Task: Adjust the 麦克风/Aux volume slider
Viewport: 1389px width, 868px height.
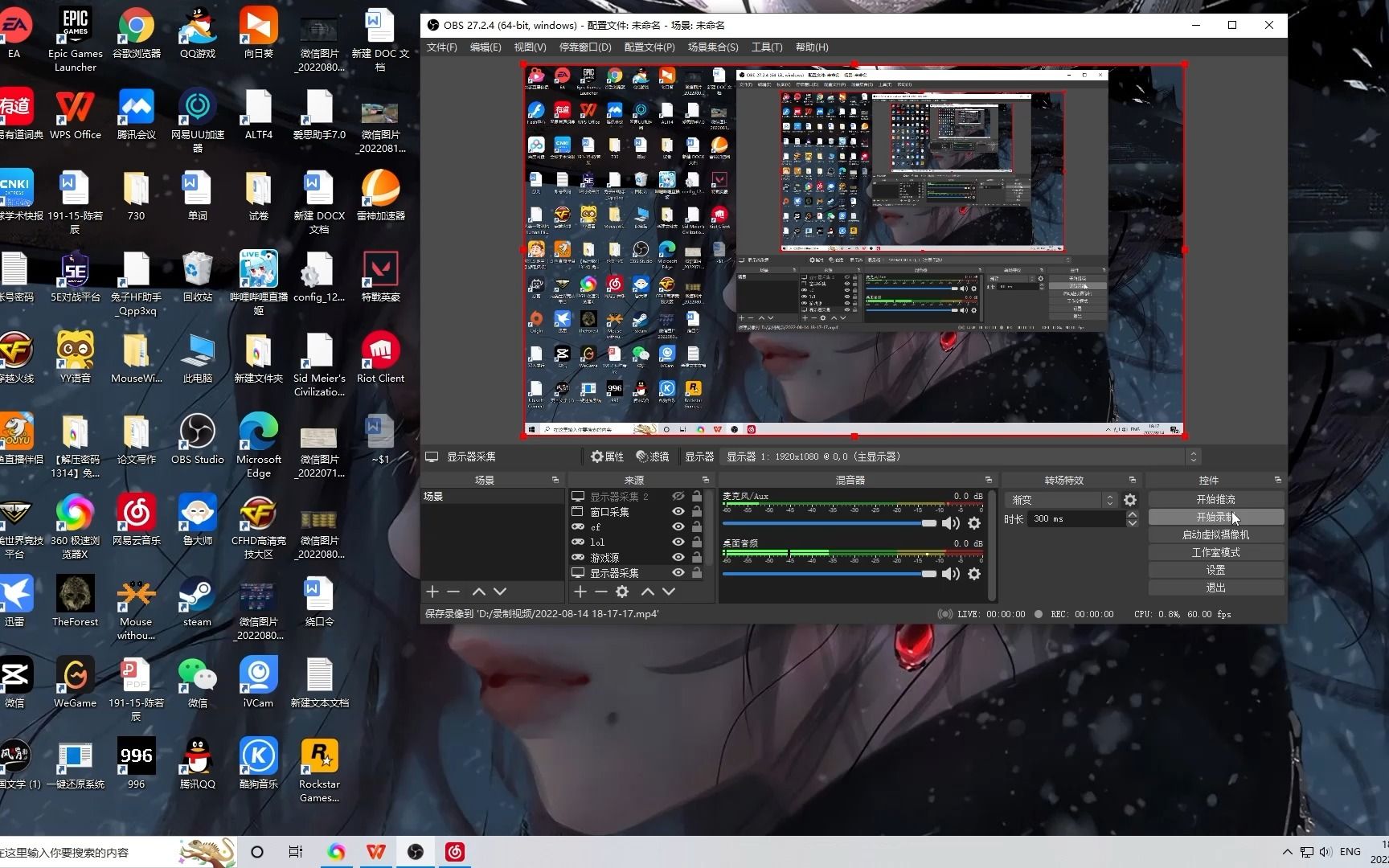Action: [x=830, y=523]
